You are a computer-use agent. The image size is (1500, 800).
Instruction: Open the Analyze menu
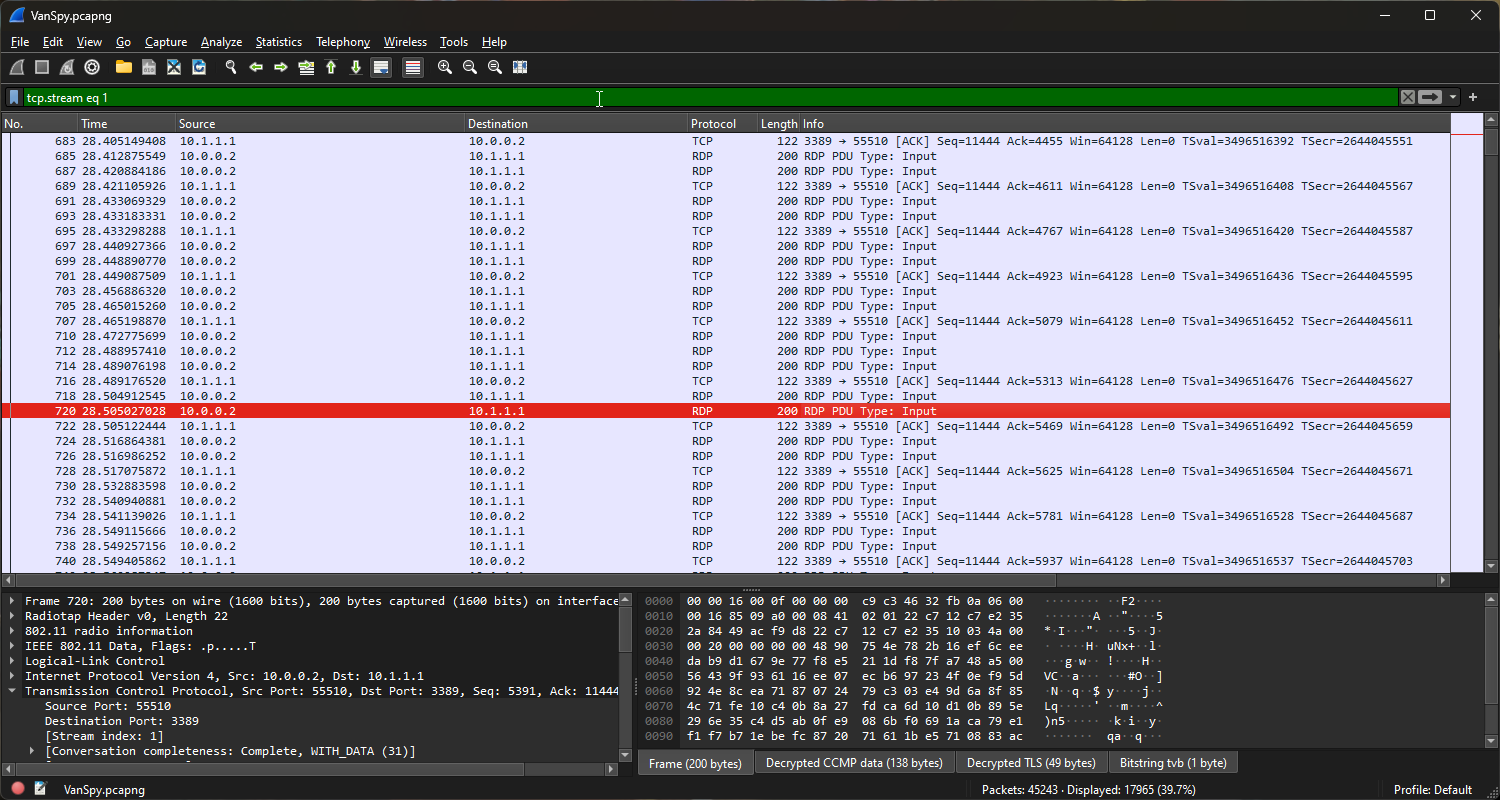[221, 42]
